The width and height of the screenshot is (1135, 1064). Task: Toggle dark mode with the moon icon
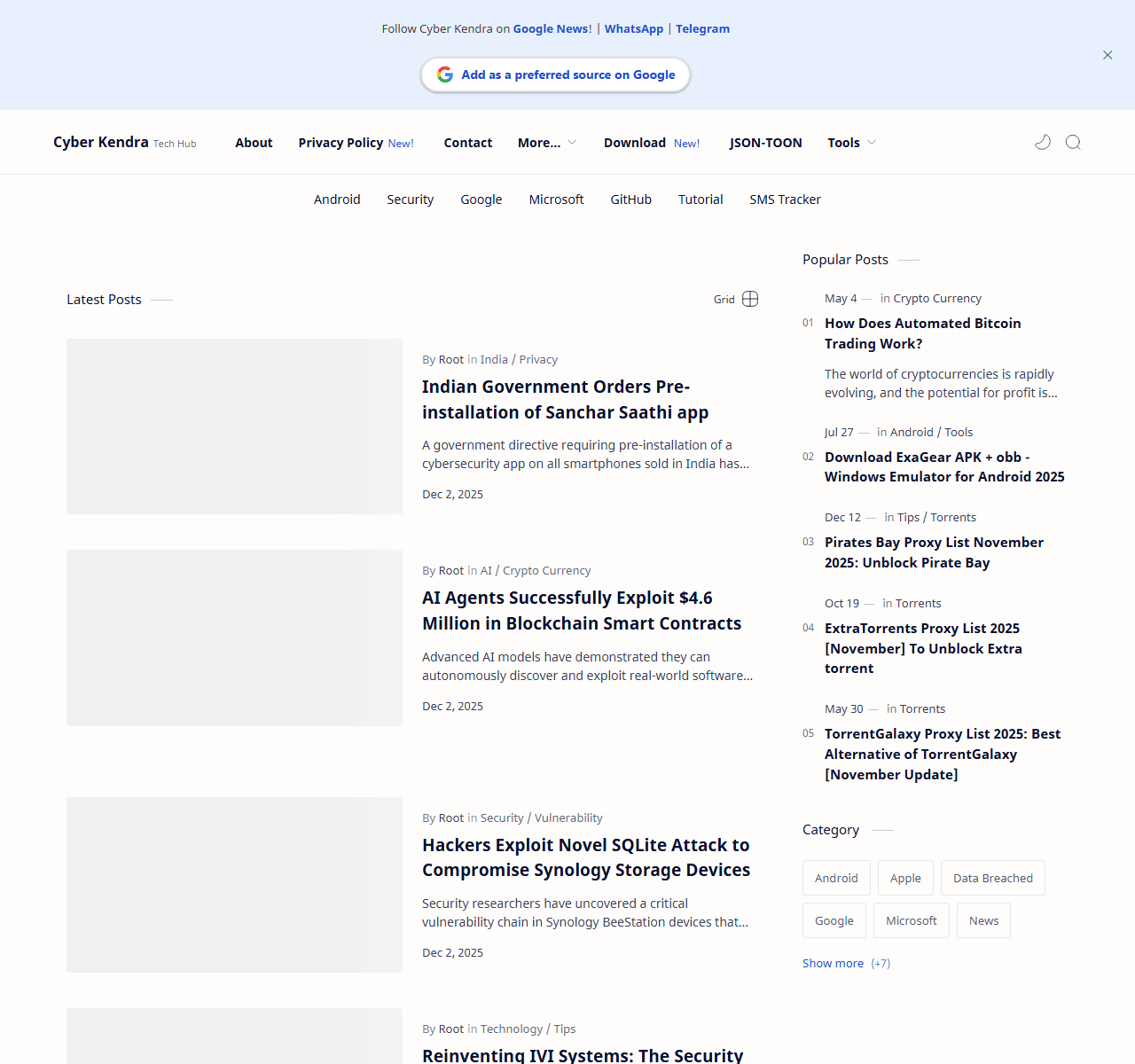tap(1043, 142)
